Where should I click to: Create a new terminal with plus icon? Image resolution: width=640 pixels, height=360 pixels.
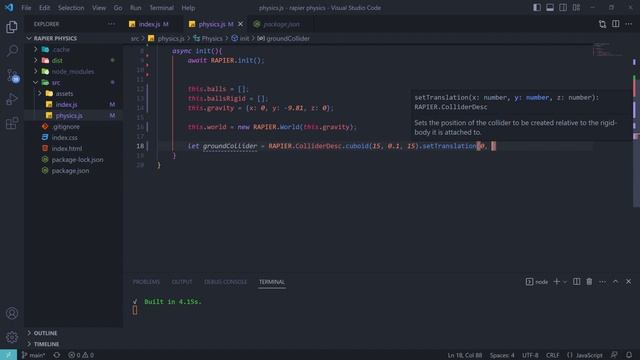(556, 282)
